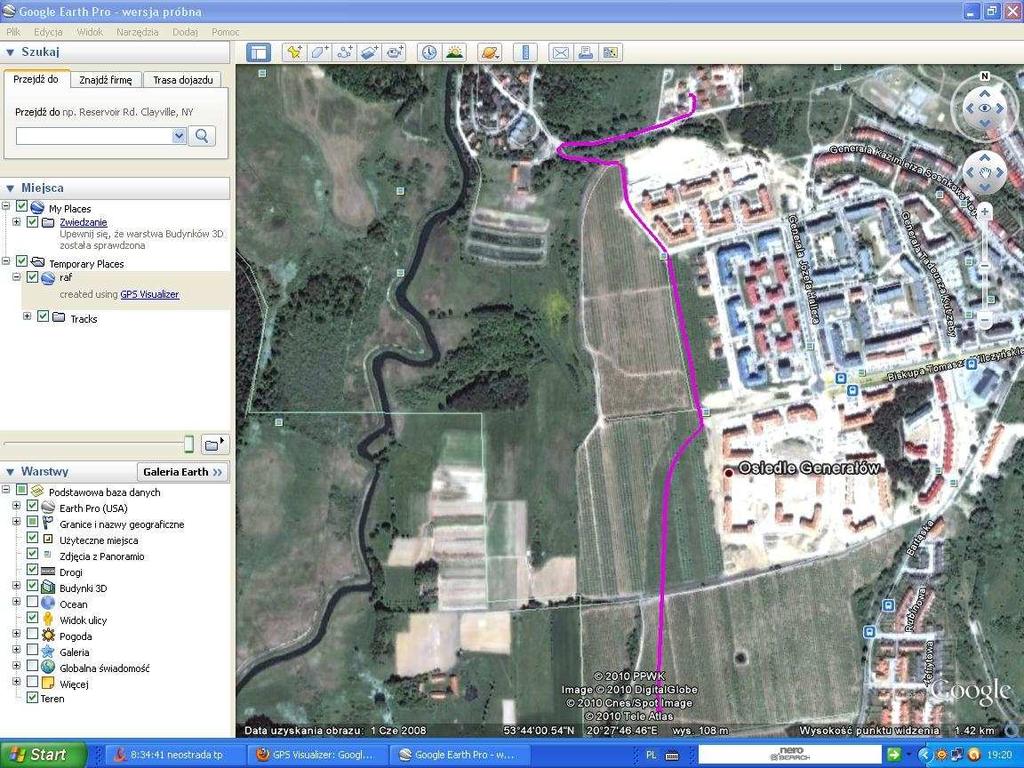This screenshot has width=1024, height=768.
Task: Open the Widok menu
Action: (x=90, y=32)
